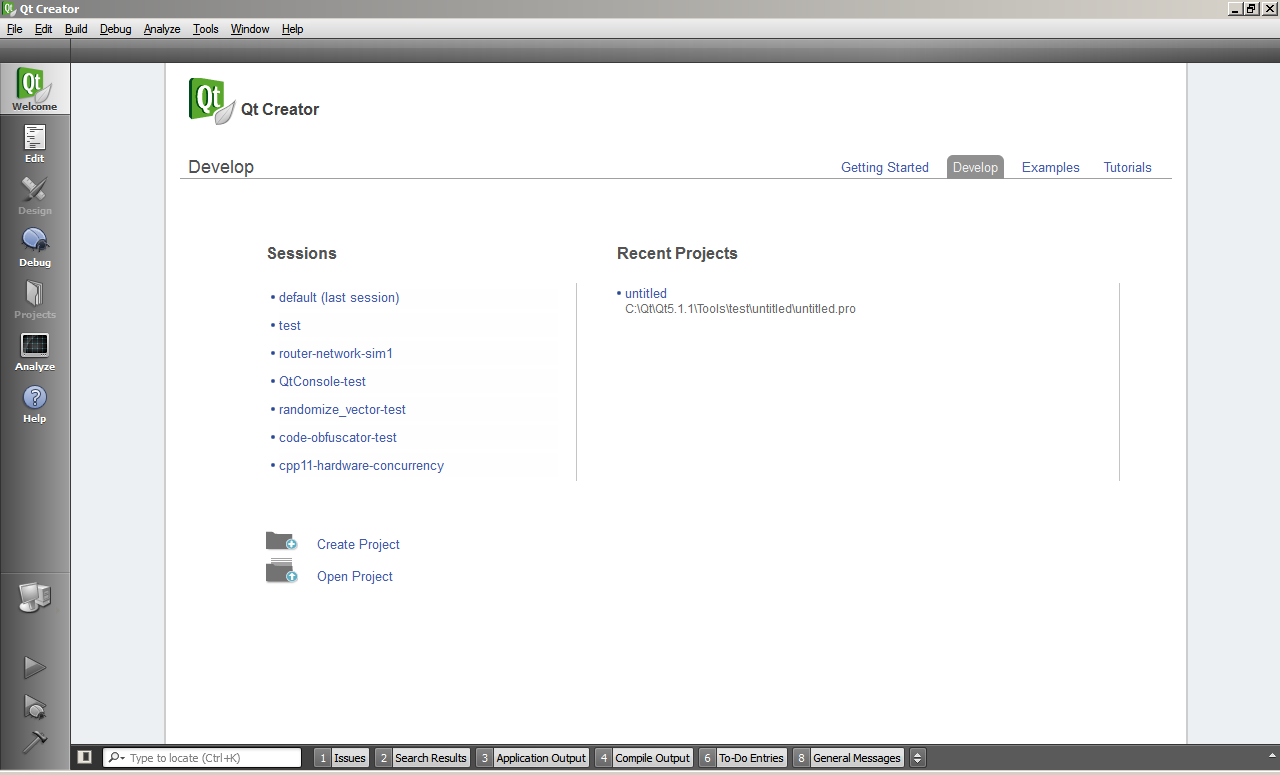Open the locator filter magnifier dropdown
The image size is (1280, 775).
[116, 758]
